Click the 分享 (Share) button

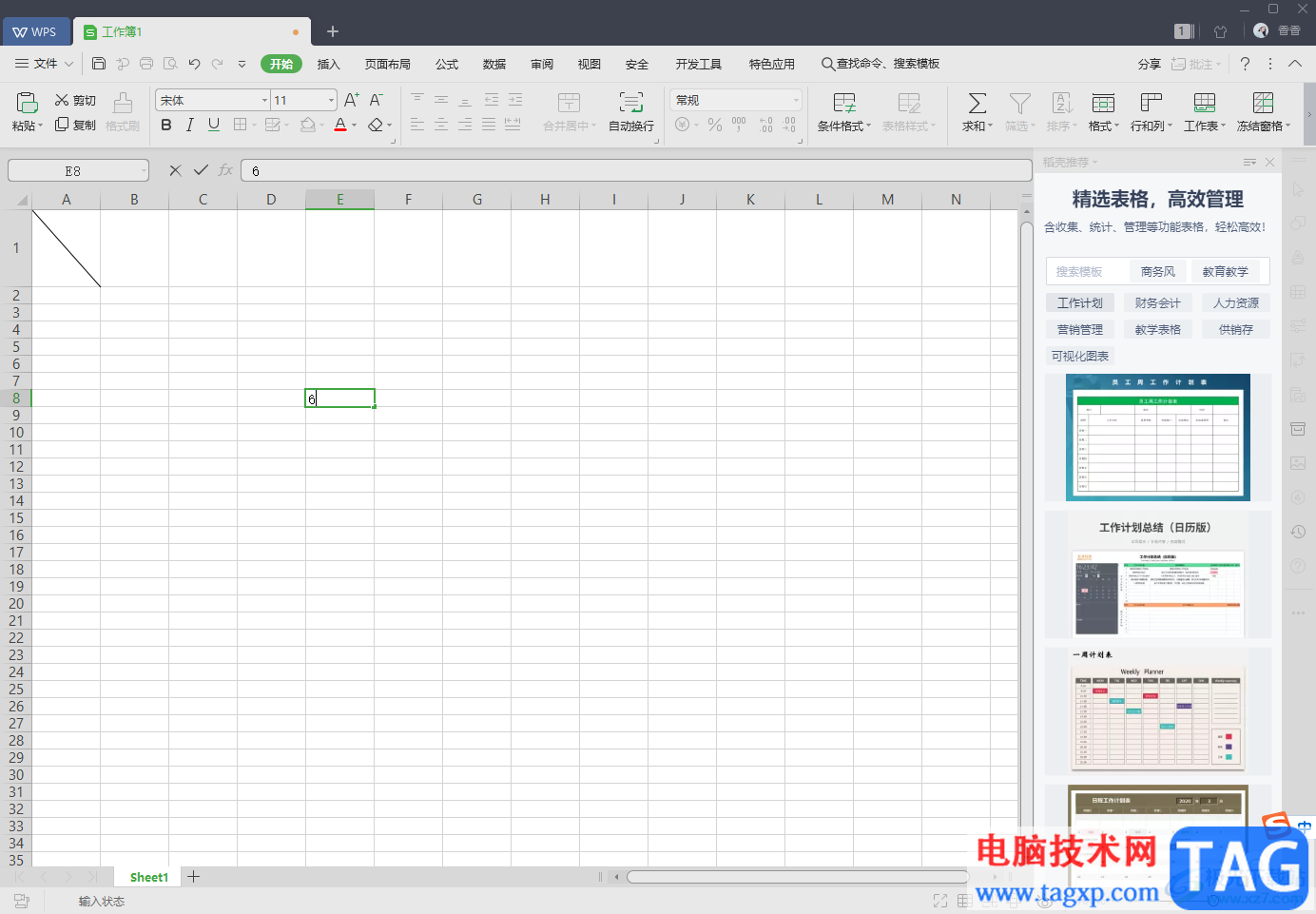[x=1150, y=64]
